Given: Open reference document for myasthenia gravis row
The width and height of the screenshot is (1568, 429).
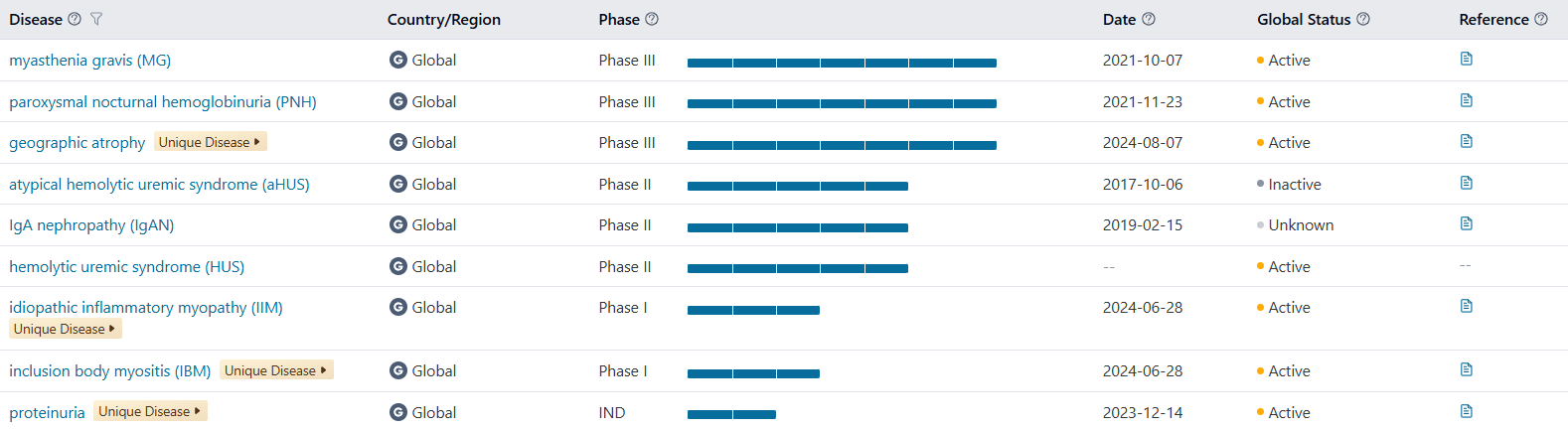Looking at the screenshot, I should click(1467, 59).
